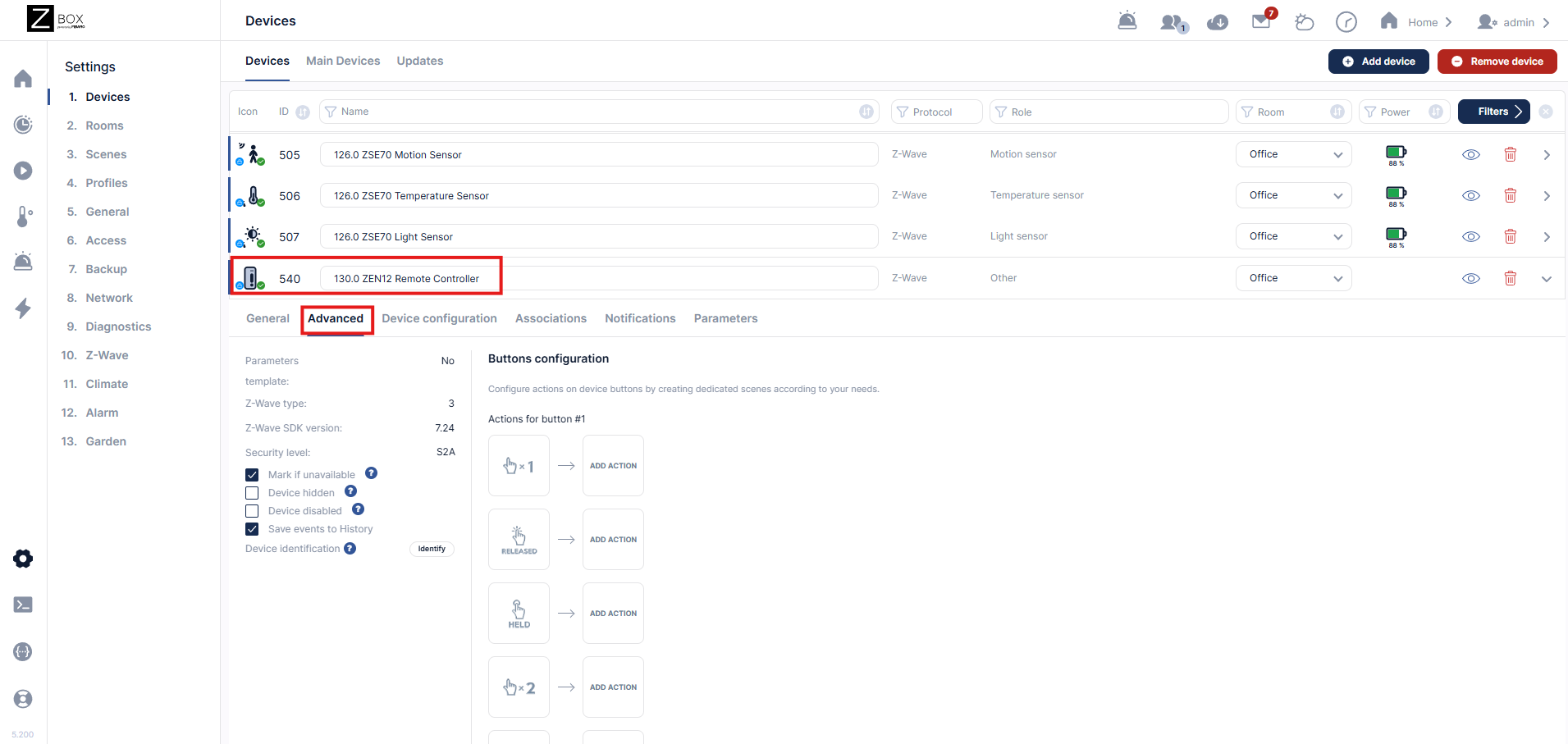
Task: Open the Associations tab
Action: click(x=551, y=318)
